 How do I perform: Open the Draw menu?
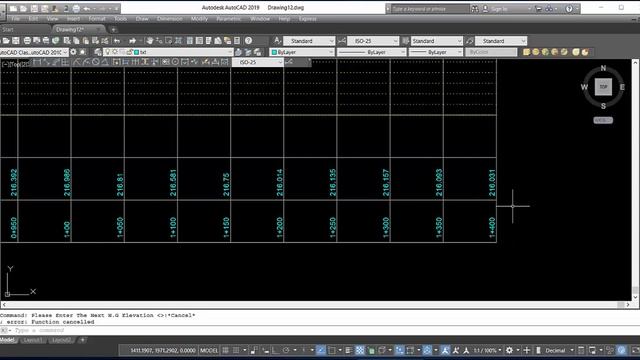142,19
